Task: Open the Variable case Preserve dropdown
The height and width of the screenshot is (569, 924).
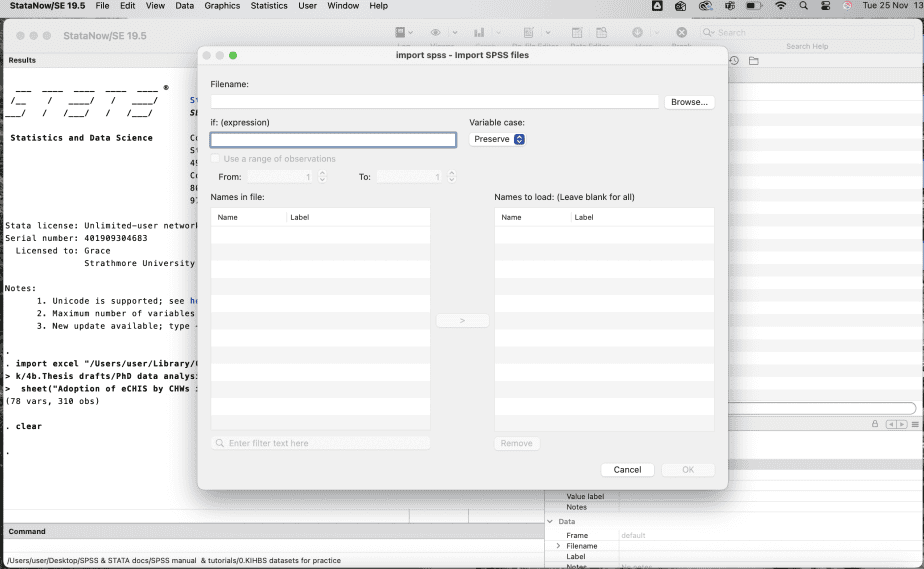Action: (x=497, y=139)
